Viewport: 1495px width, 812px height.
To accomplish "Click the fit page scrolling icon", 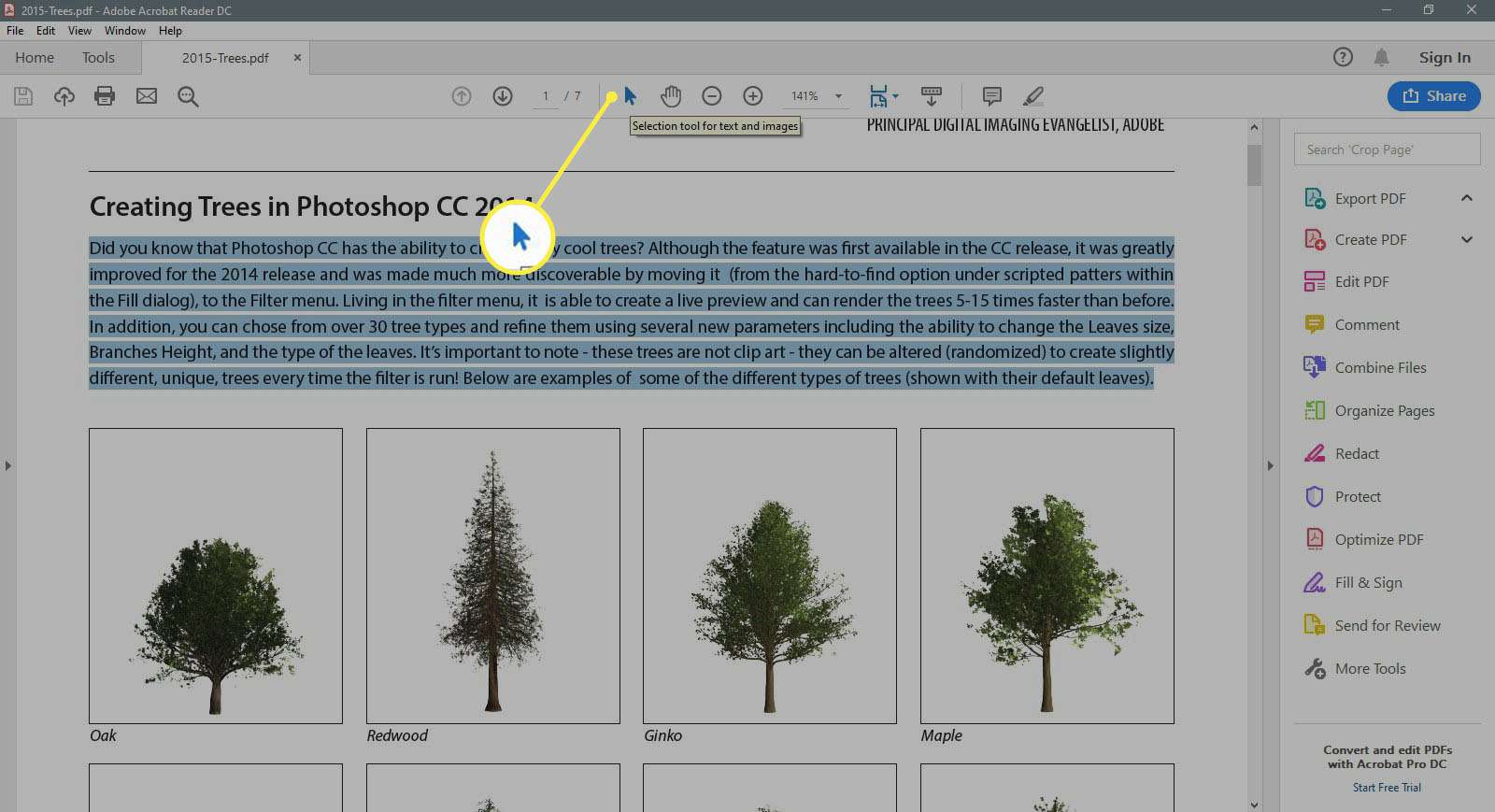I will pyautogui.click(x=878, y=96).
